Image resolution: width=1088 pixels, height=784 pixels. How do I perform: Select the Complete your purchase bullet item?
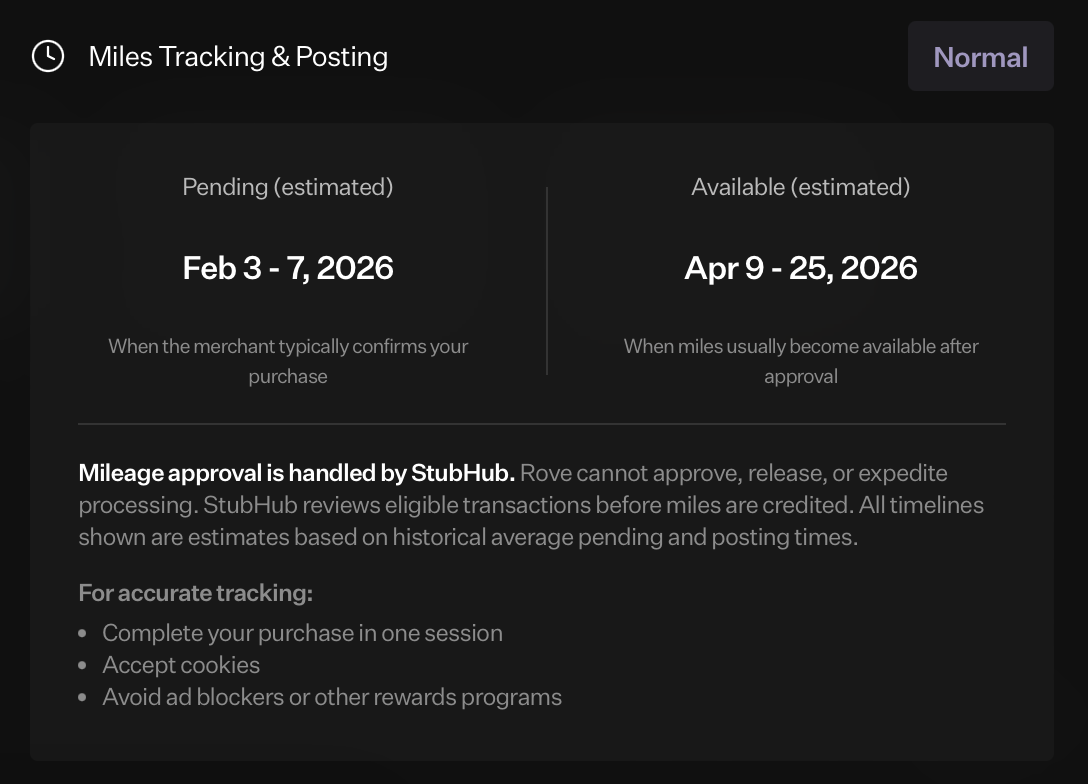pos(302,632)
